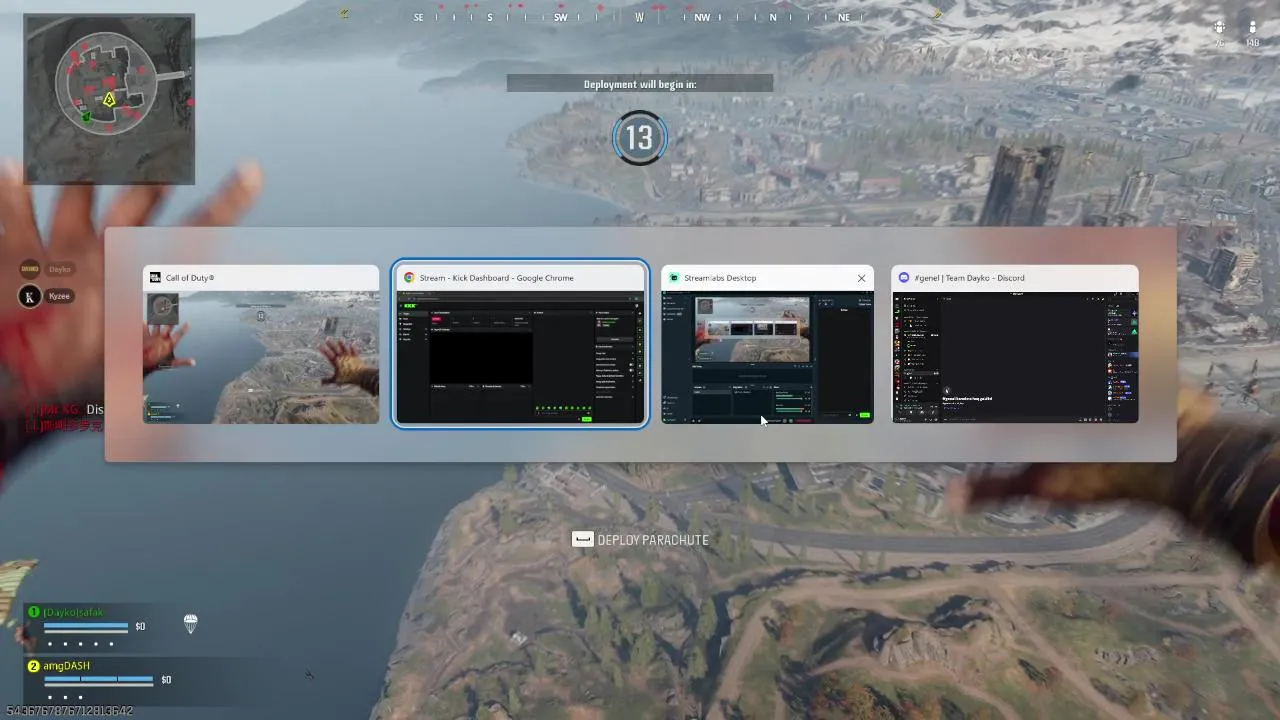Click the Call of Duty app icon
This screenshot has width=1280, height=720.
point(156,278)
